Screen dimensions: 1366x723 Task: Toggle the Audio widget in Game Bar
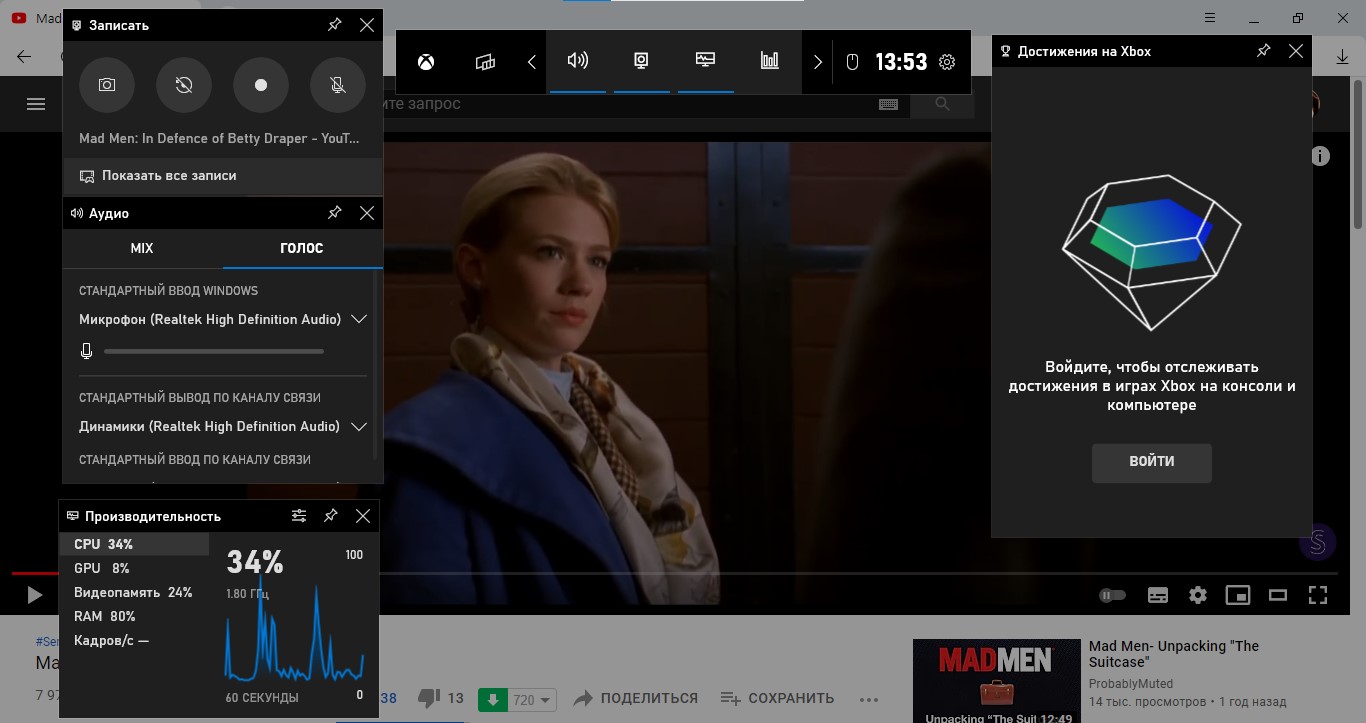point(578,61)
